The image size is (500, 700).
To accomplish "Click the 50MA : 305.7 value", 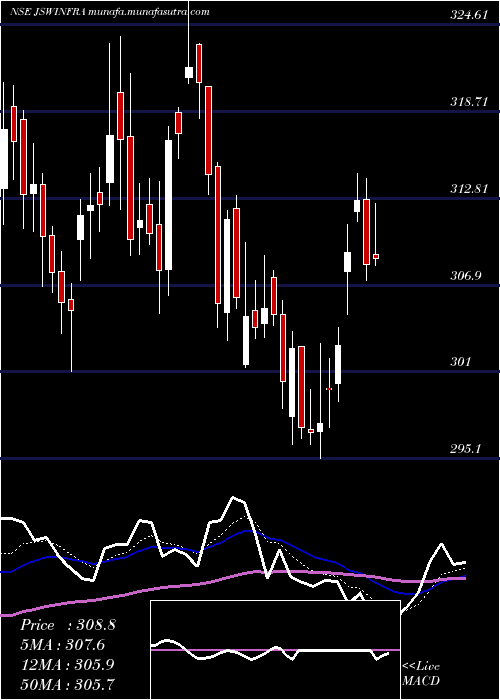I will (x=67, y=684).
